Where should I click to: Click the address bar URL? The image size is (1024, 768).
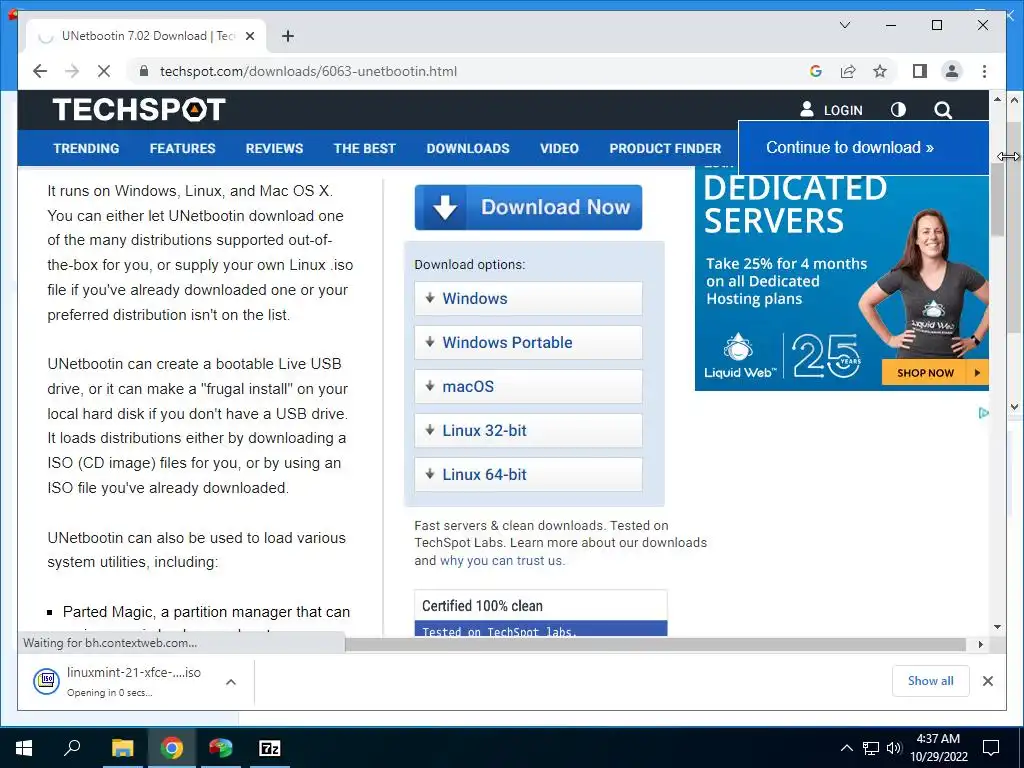click(308, 71)
